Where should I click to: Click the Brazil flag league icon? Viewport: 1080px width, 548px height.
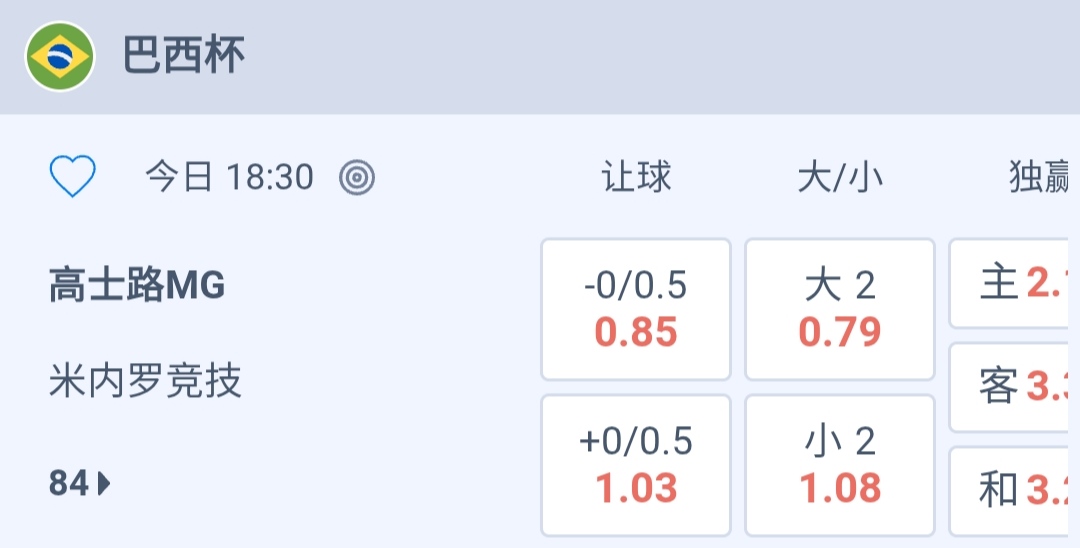tap(60, 57)
